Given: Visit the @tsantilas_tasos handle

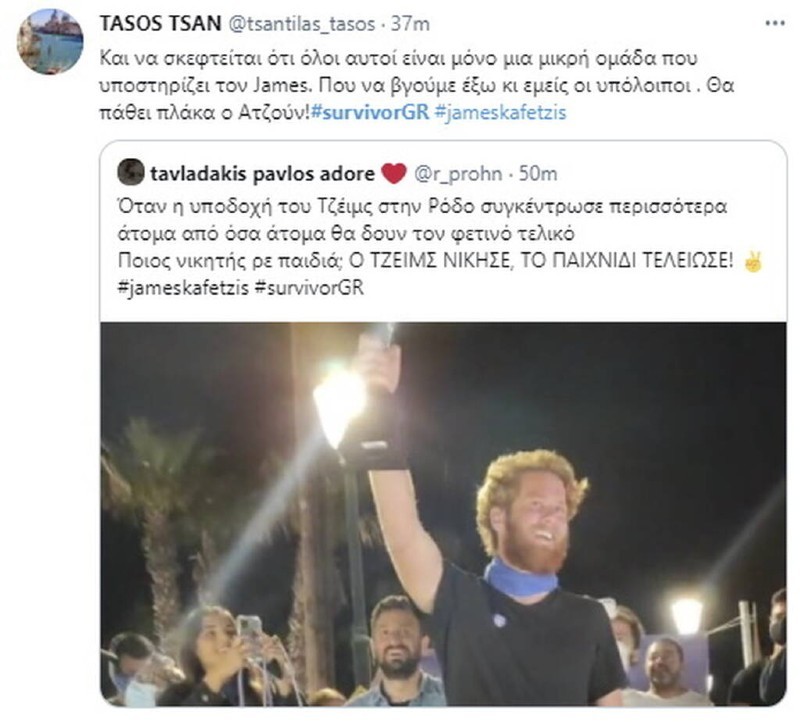Looking at the screenshot, I should [301, 24].
